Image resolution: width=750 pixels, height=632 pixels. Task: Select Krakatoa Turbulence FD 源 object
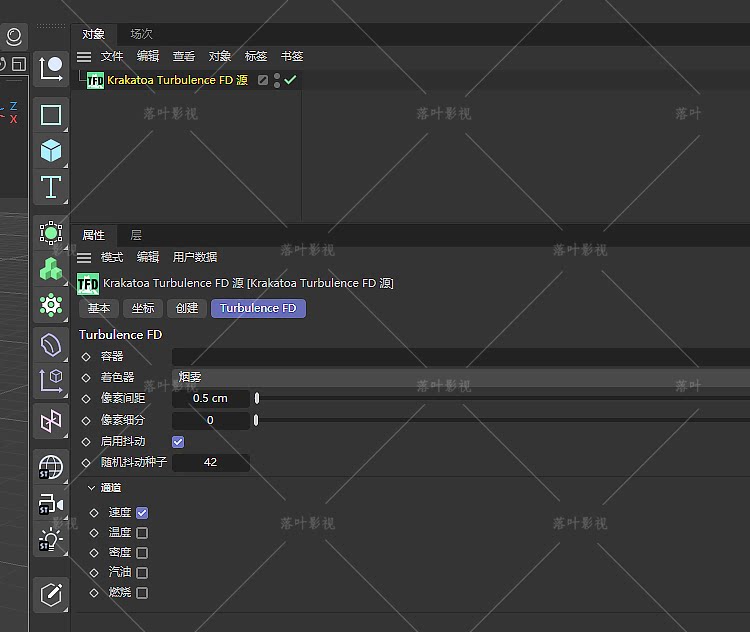coord(177,80)
